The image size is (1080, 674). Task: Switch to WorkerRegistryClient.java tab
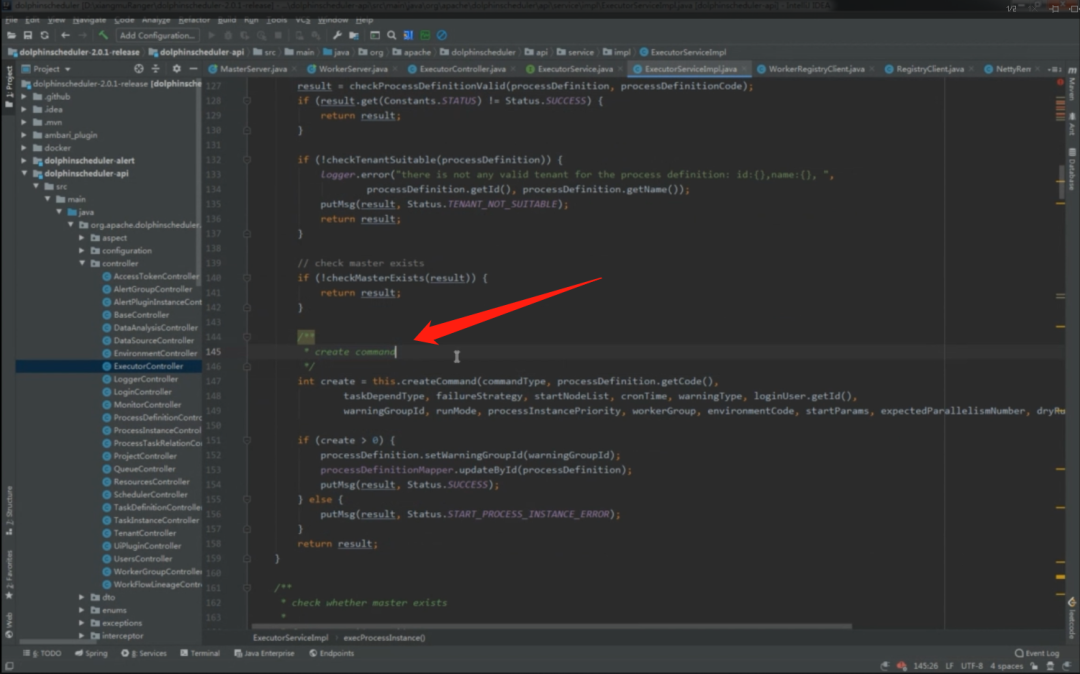click(x=815, y=69)
